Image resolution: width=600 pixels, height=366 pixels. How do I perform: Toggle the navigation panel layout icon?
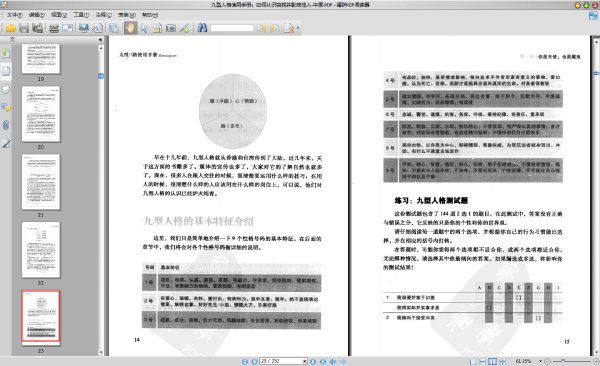114,28
